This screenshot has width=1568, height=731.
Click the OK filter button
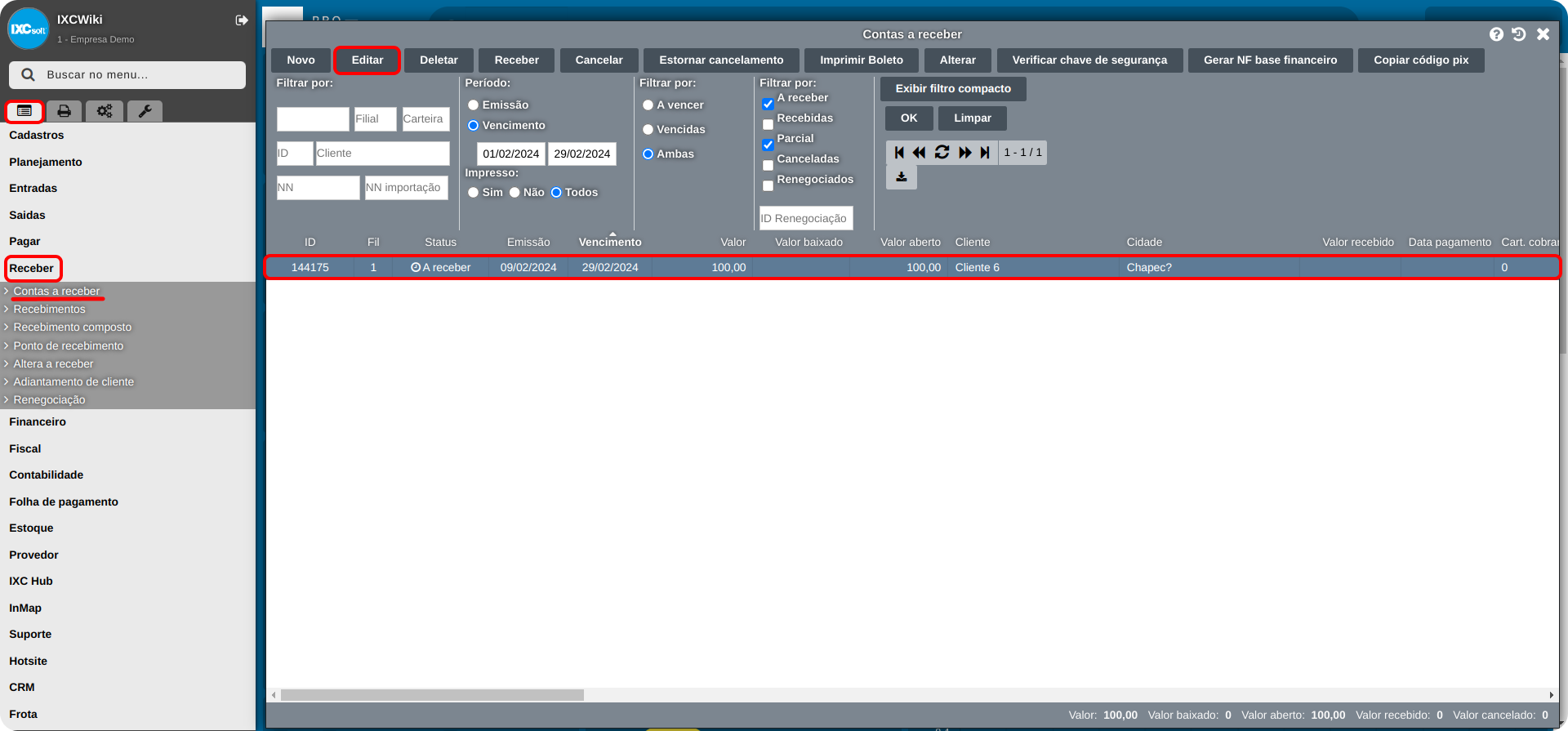(x=909, y=118)
